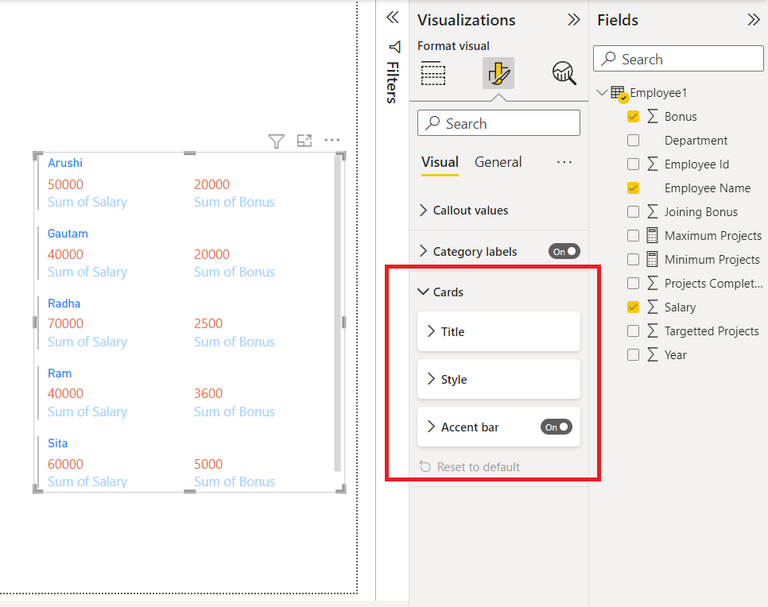The width and height of the screenshot is (768, 607).
Task: Check the Minimum Projects checkbox
Action: click(633, 259)
